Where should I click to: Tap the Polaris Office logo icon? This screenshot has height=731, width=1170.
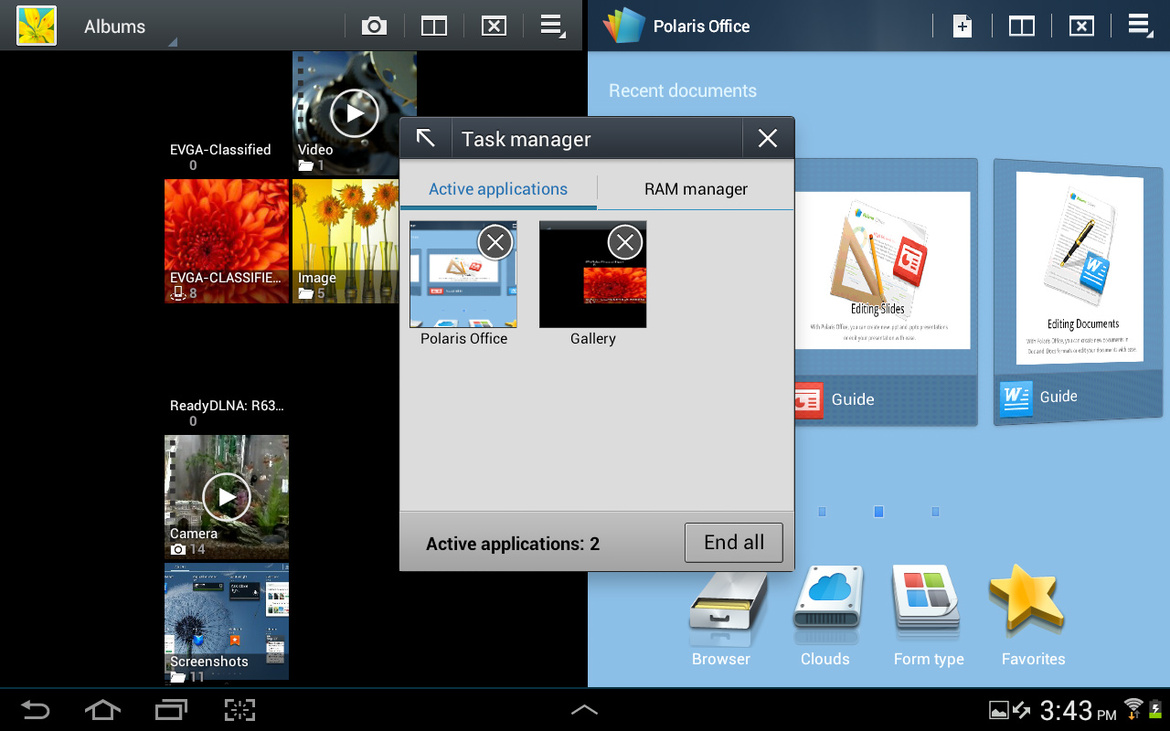pyautogui.click(x=623, y=25)
